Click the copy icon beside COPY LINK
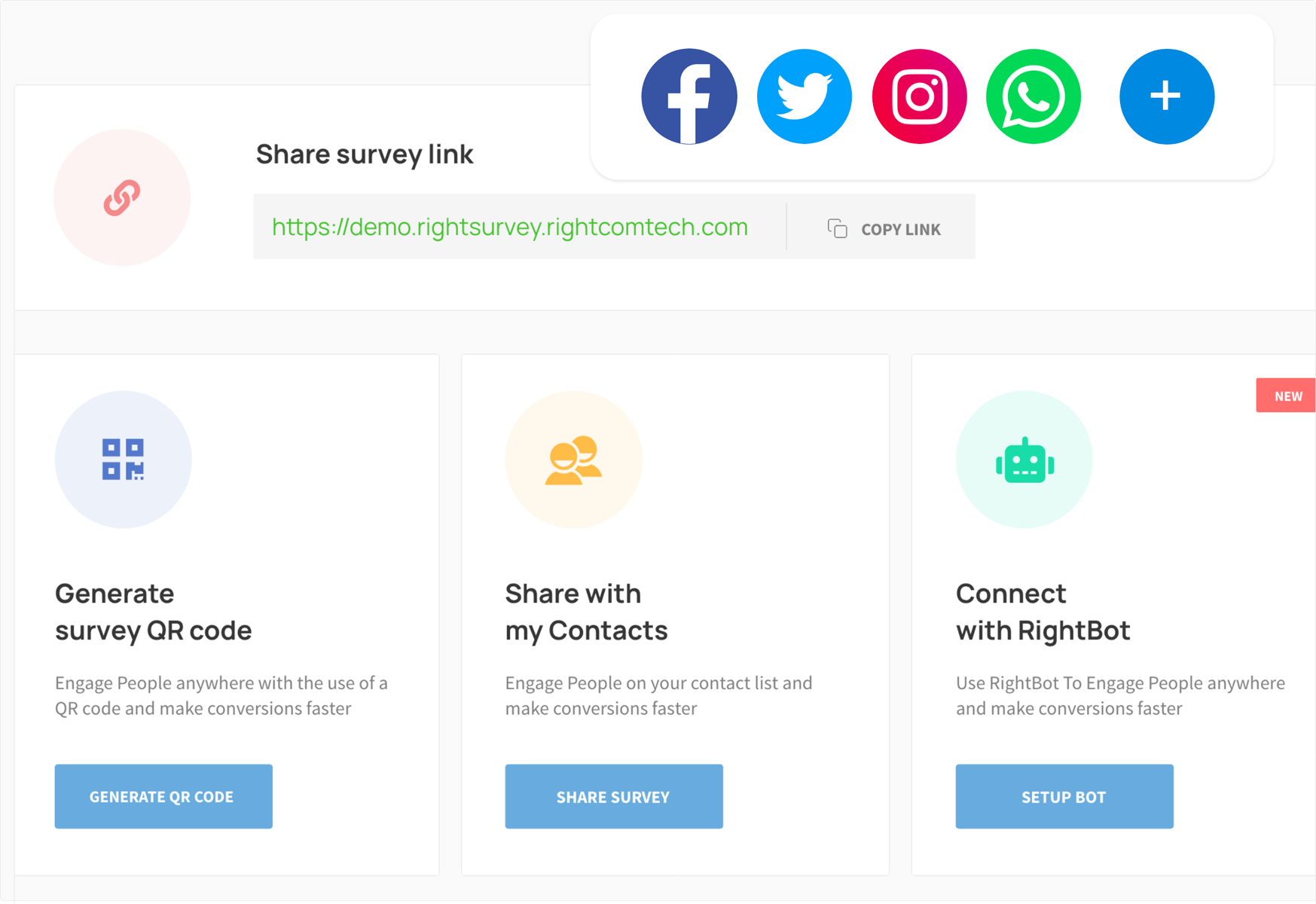 click(x=837, y=228)
